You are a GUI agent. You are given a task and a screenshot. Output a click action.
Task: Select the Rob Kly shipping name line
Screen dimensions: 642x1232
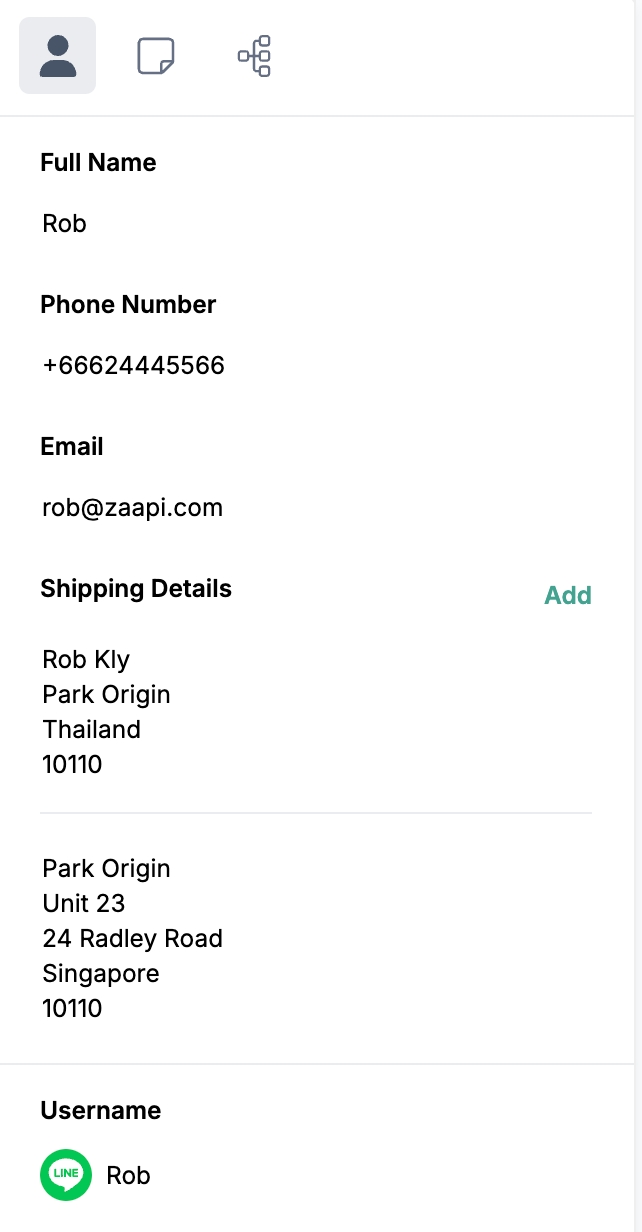(x=86, y=659)
